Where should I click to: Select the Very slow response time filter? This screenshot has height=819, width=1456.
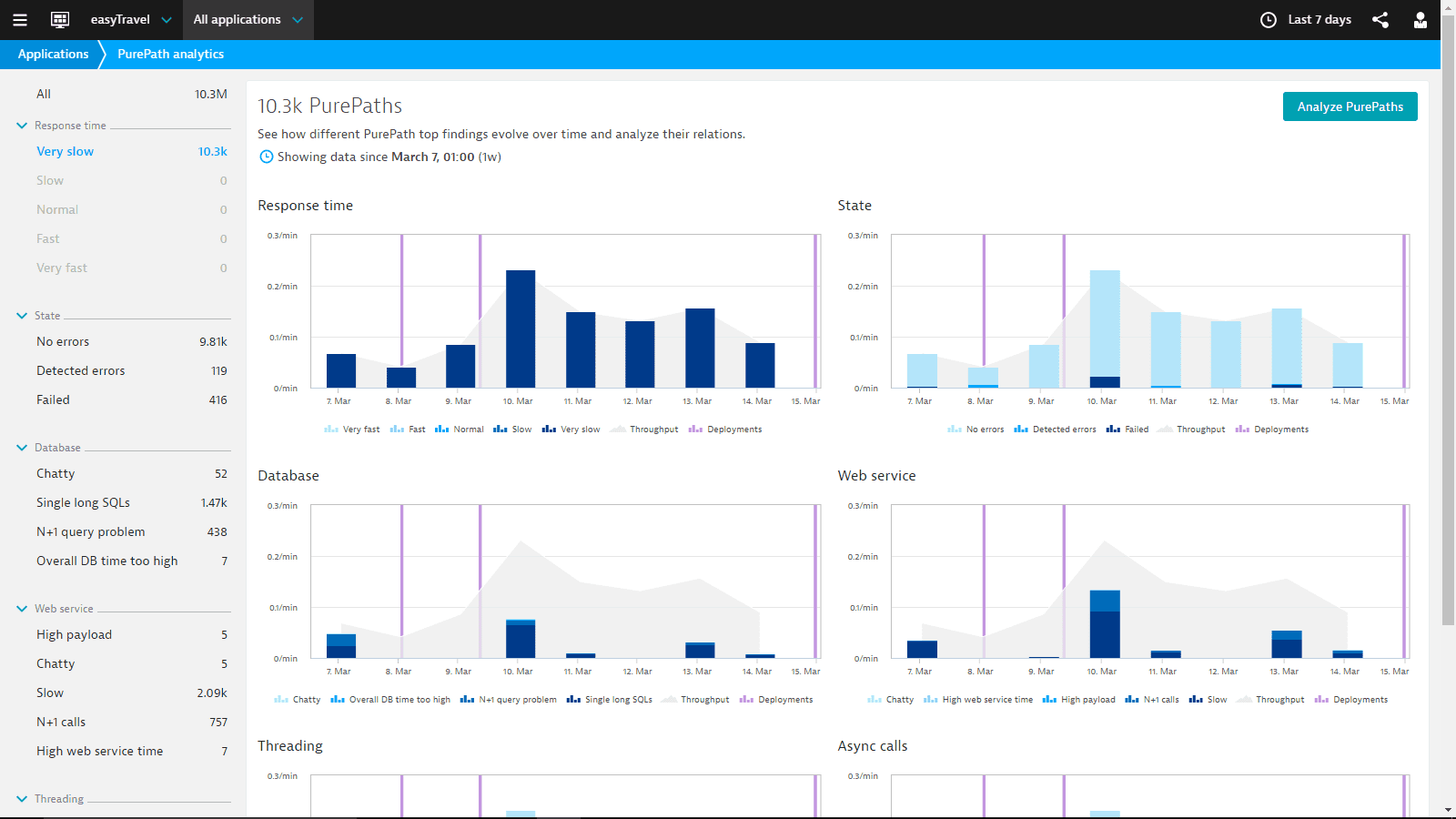[x=131, y=152]
